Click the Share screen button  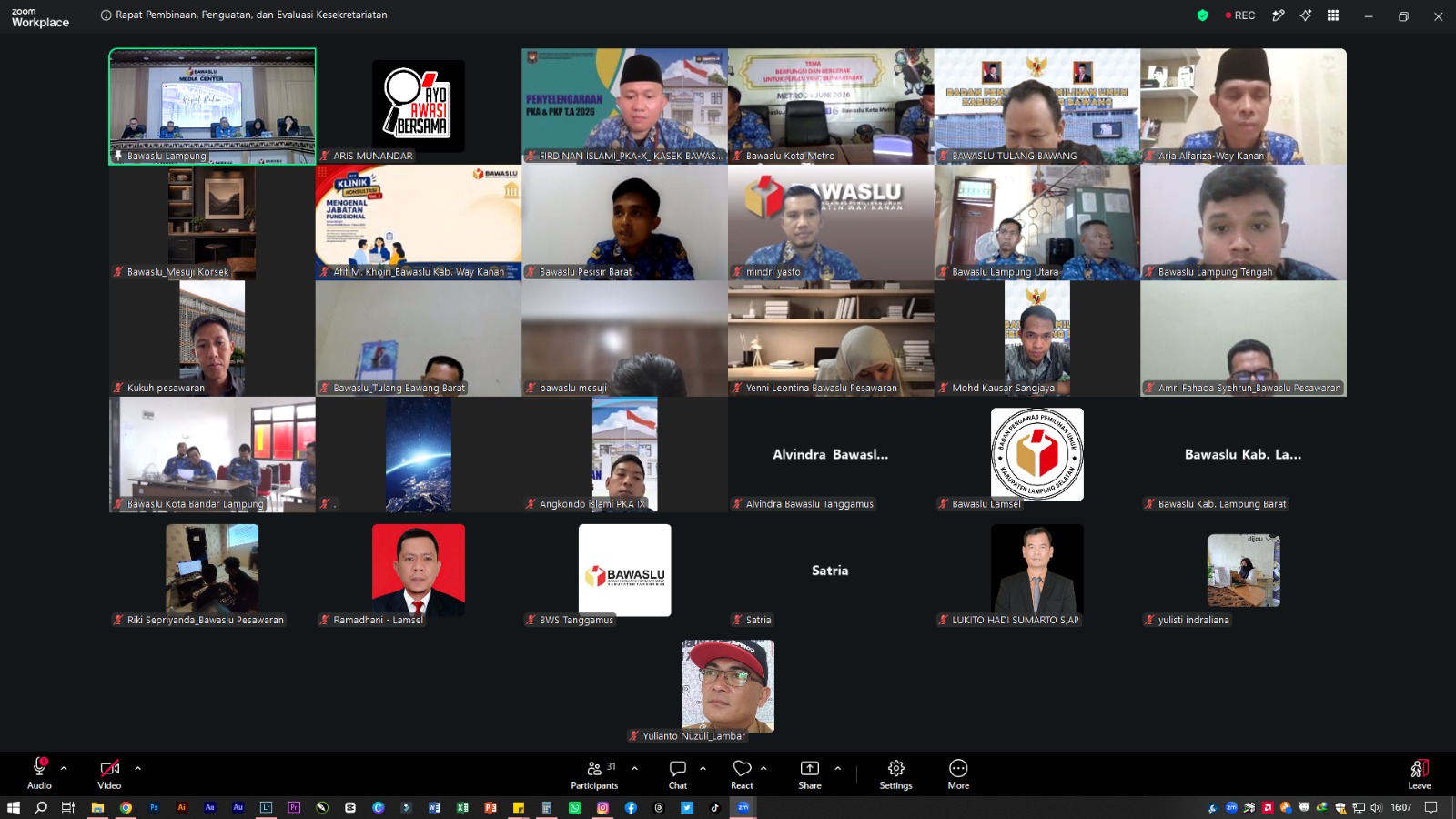tap(810, 773)
